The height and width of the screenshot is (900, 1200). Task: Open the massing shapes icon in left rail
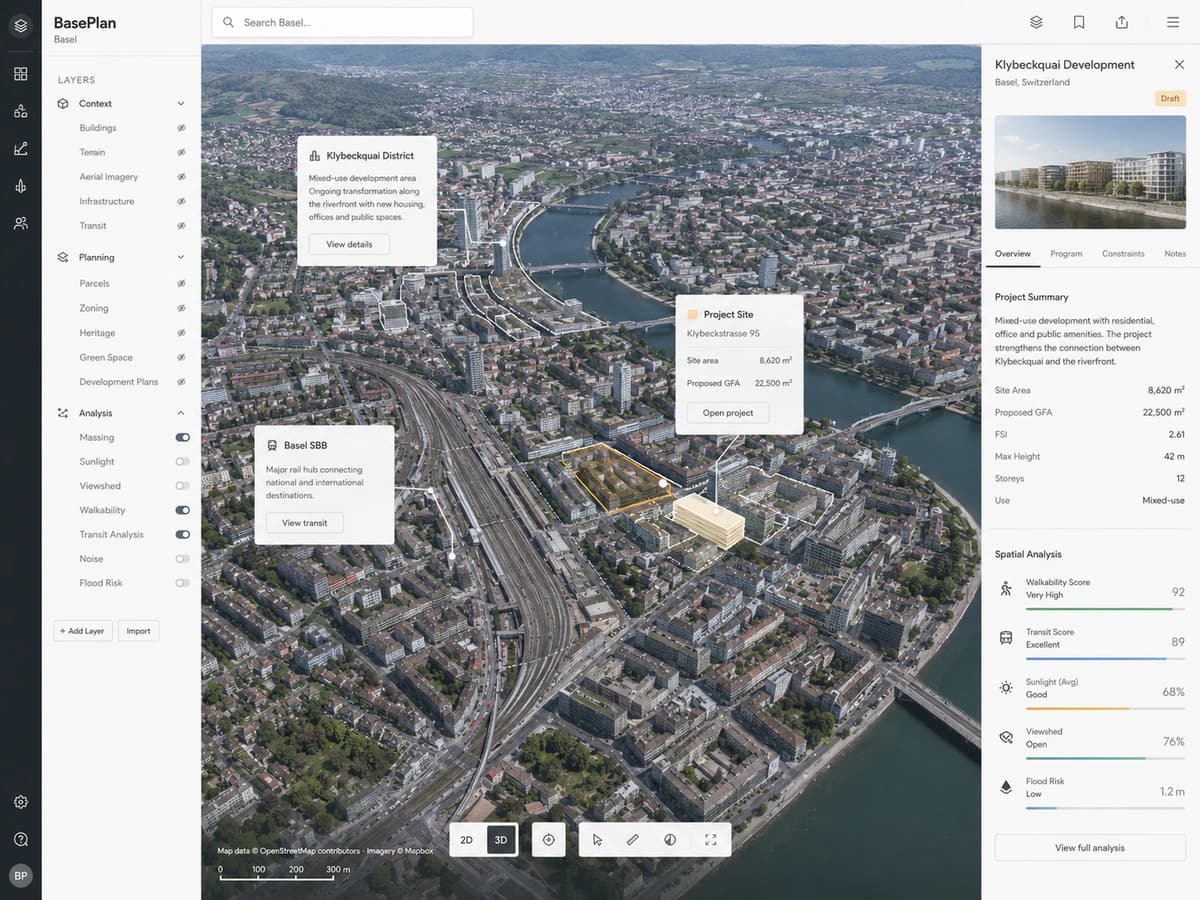[20, 111]
